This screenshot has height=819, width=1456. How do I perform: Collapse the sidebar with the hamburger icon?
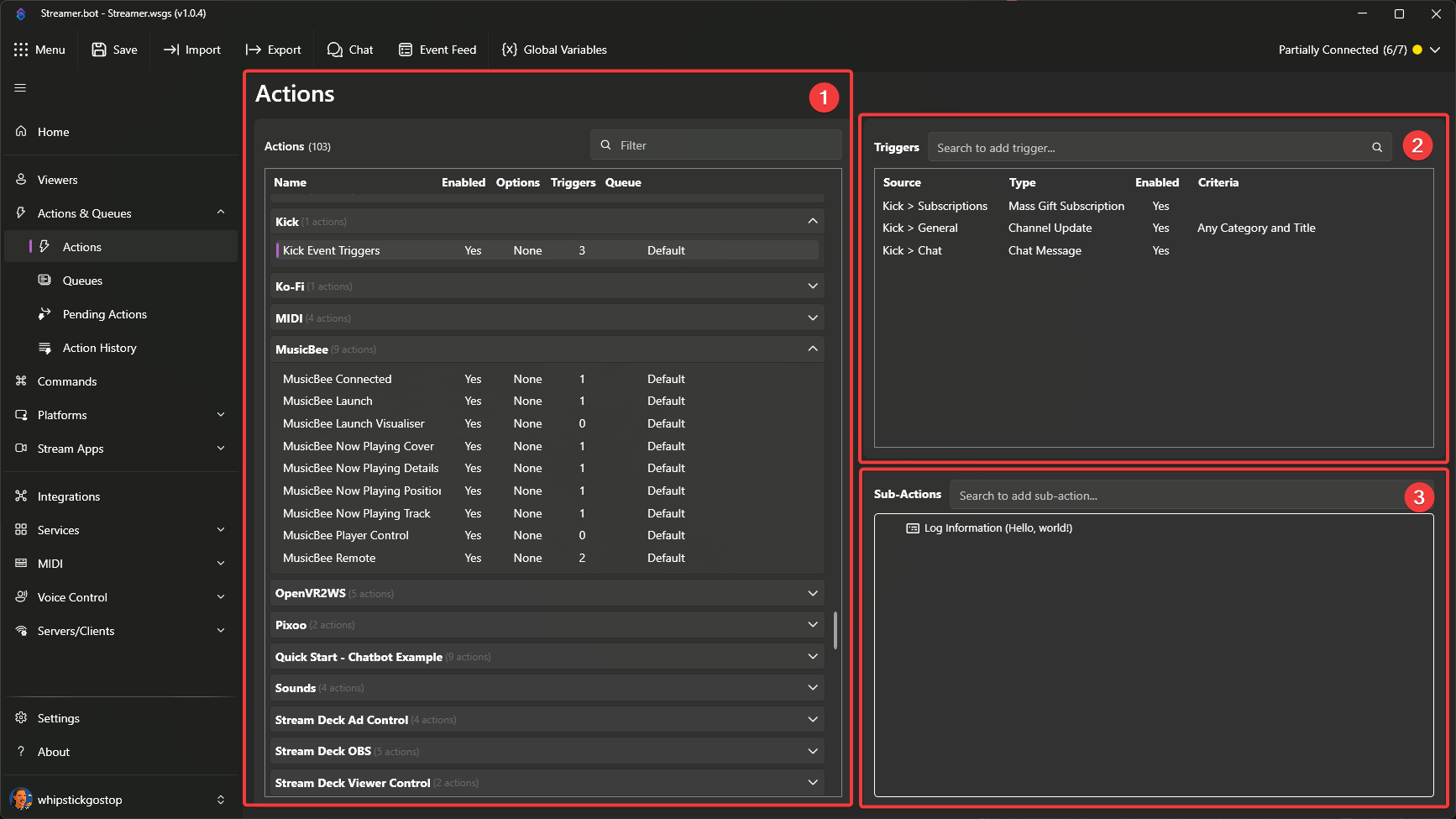click(x=19, y=87)
